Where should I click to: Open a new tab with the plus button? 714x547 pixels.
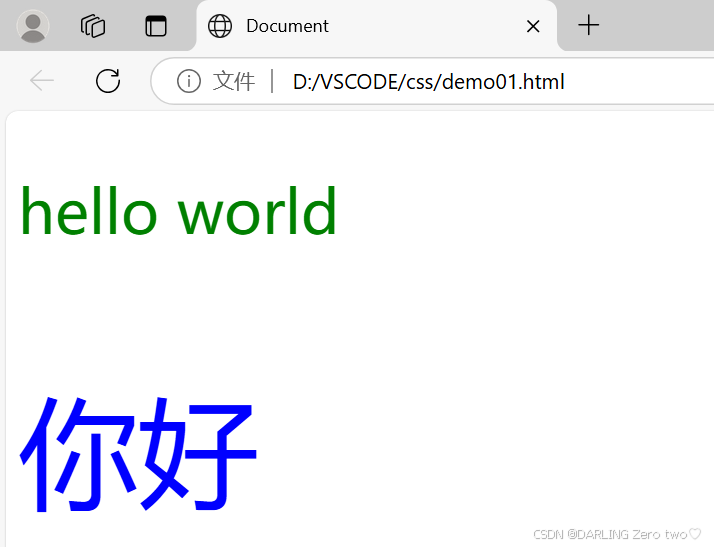[588, 25]
